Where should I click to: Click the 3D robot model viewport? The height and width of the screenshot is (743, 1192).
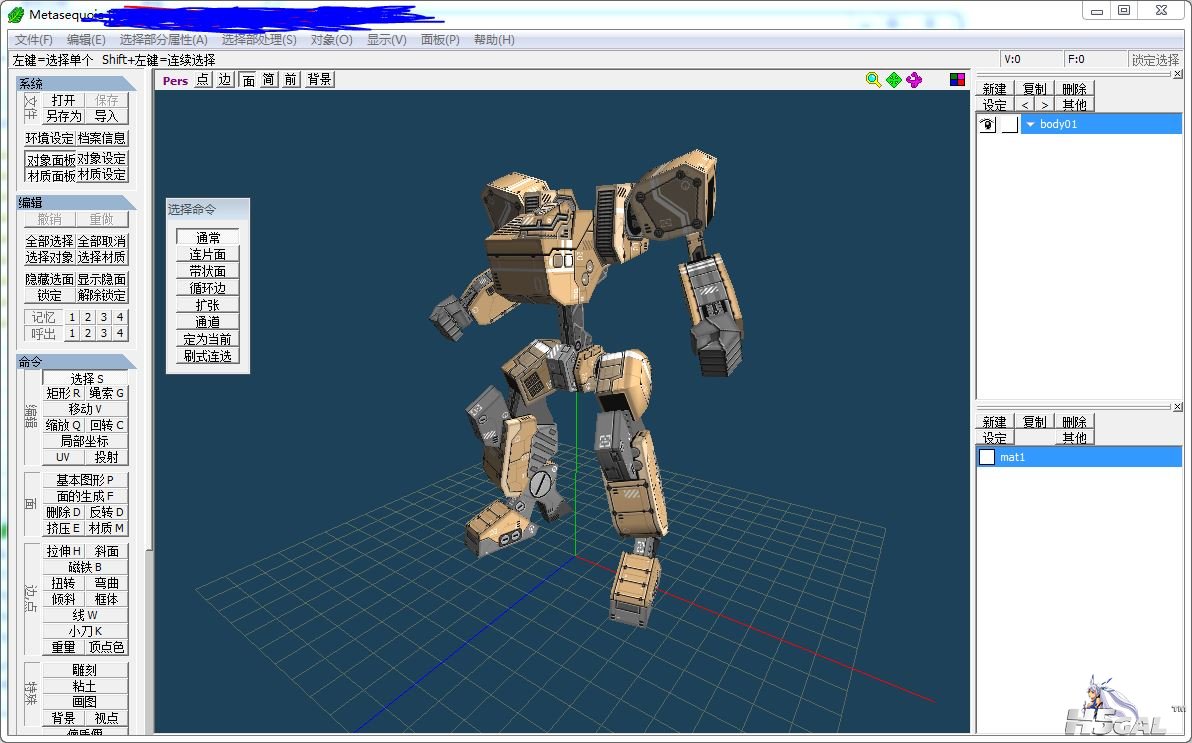click(x=563, y=411)
